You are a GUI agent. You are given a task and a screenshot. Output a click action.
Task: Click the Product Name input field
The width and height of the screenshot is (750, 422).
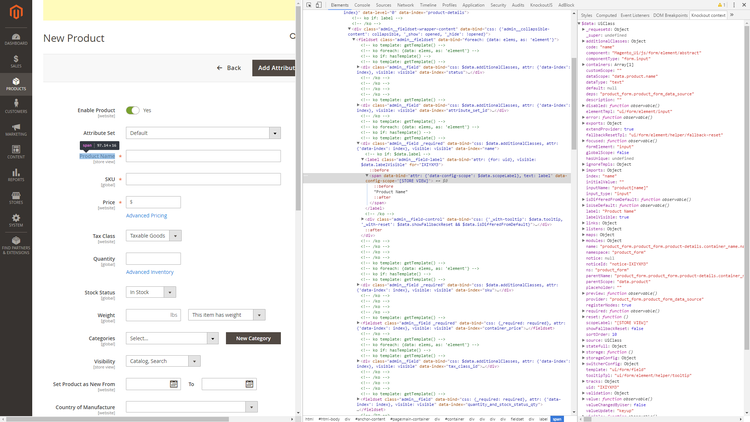point(203,156)
